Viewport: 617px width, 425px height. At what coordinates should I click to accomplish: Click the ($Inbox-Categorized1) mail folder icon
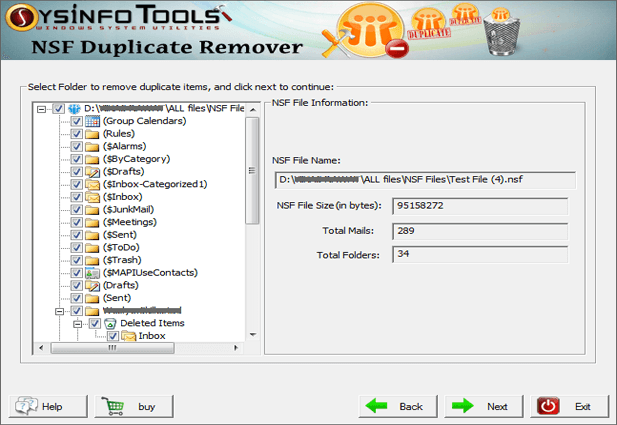tap(92, 184)
